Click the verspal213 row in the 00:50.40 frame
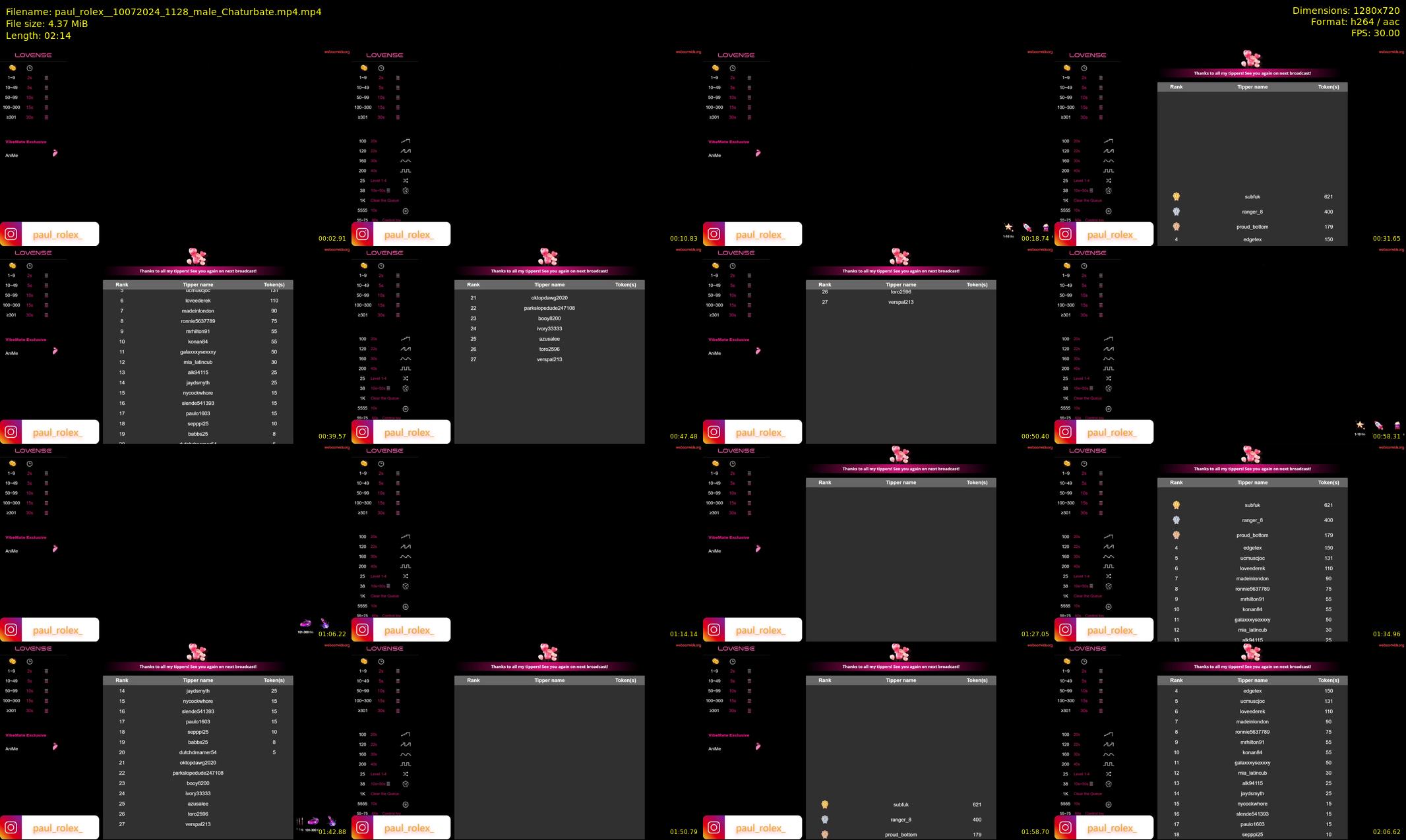Viewport: 1406px width, 840px height. (x=900, y=302)
